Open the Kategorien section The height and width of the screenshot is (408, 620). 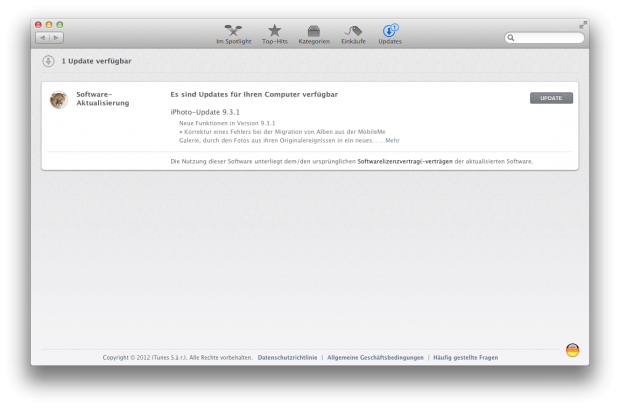(314, 34)
